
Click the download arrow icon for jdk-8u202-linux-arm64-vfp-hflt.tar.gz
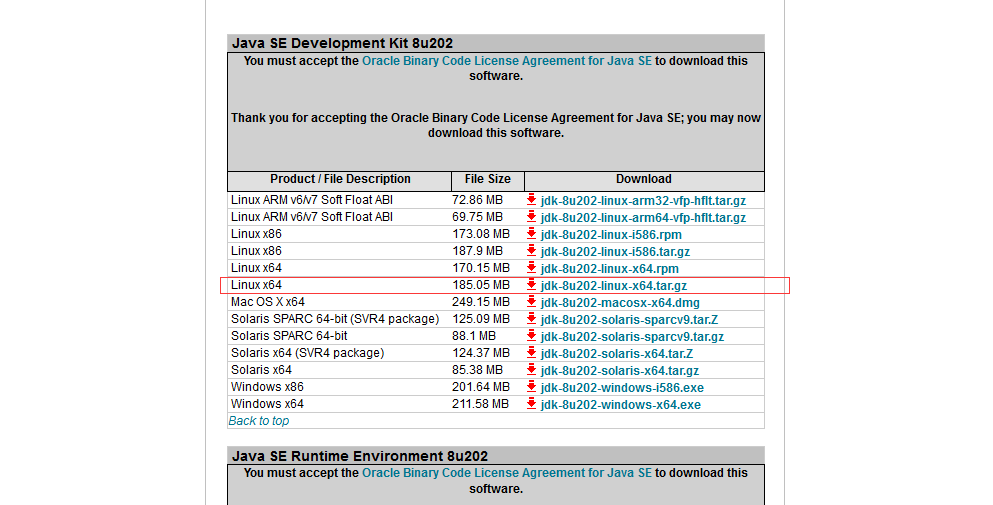pos(531,217)
